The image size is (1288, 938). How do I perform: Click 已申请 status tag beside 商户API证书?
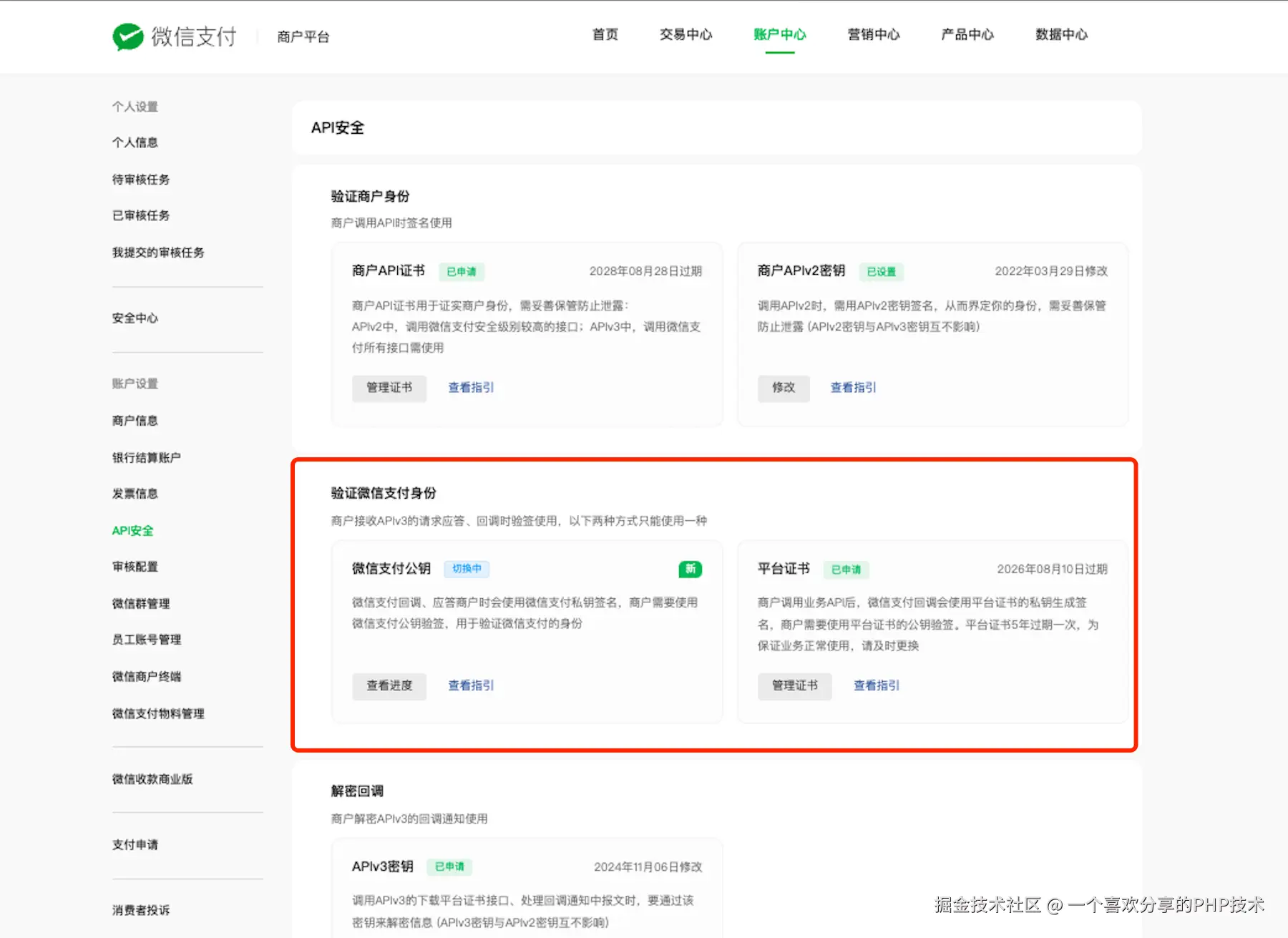pos(462,272)
